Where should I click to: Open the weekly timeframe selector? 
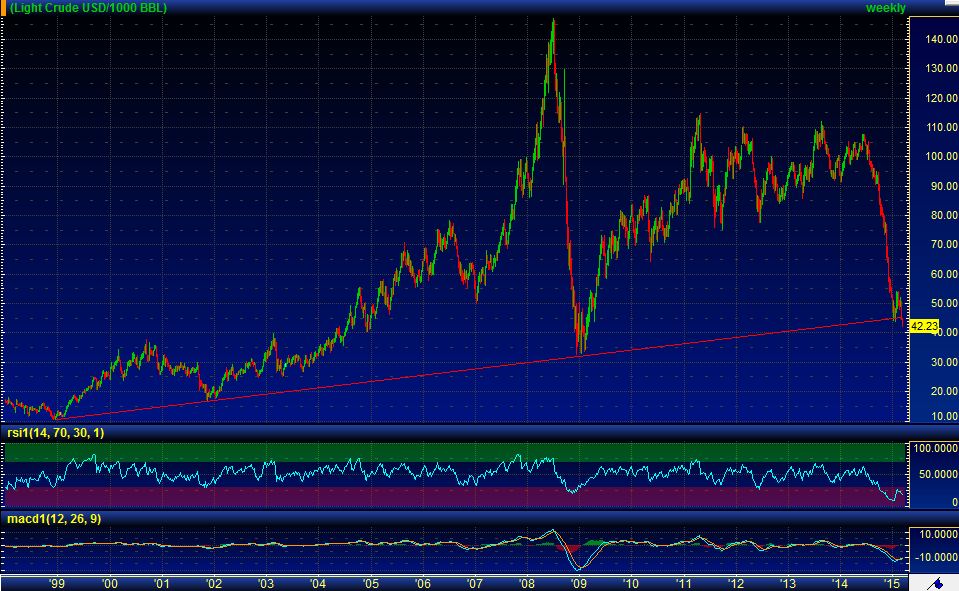pyautogui.click(x=885, y=8)
